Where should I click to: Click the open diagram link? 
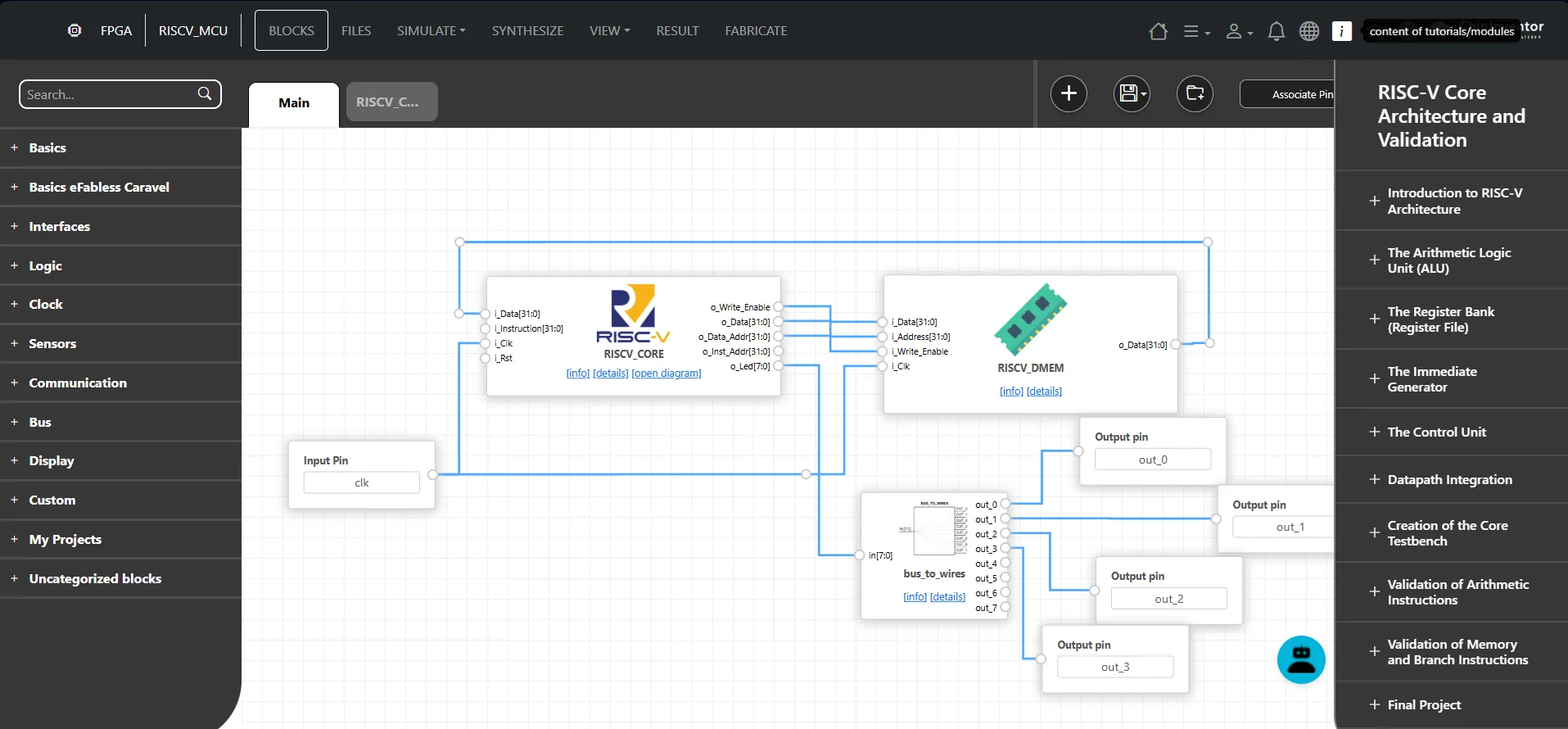[x=667, y=374]
